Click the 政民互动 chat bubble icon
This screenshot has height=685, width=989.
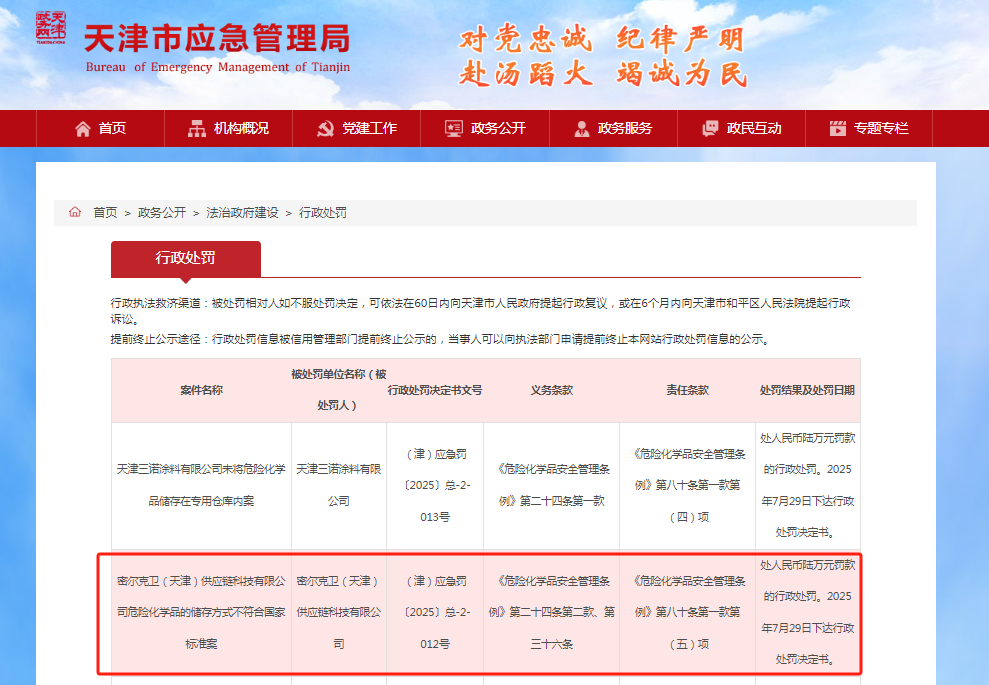tap(710, 129)
